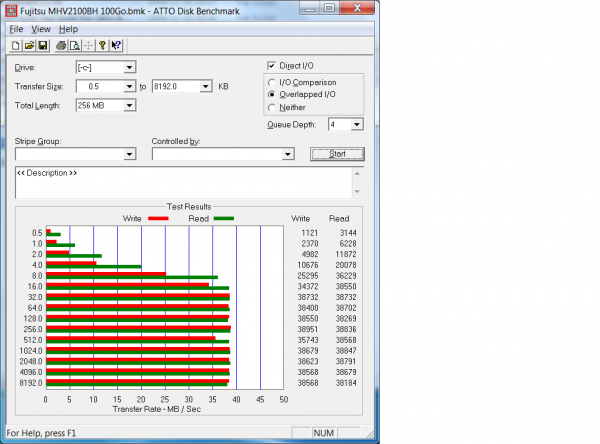
Task: Click the context Help pointer icon
Action: click(116, 46)
